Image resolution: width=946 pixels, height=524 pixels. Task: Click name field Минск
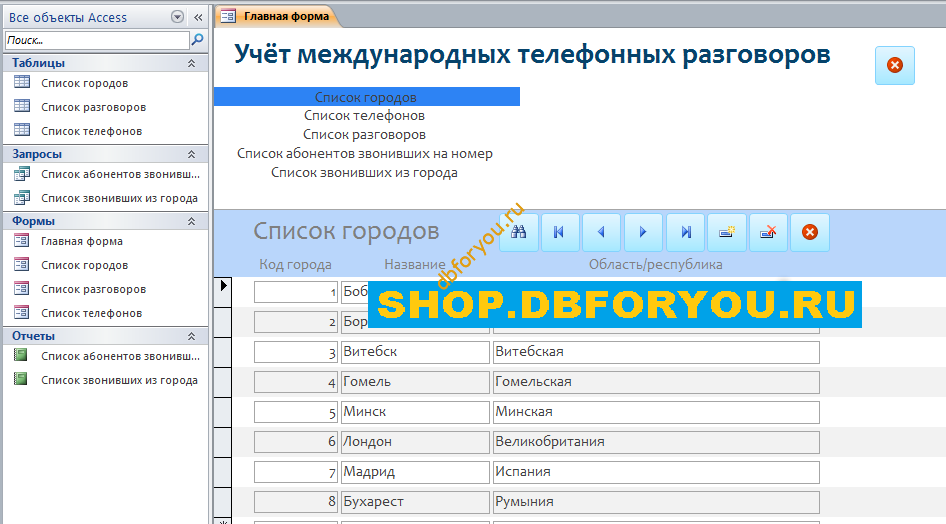[x=415, y=412]
